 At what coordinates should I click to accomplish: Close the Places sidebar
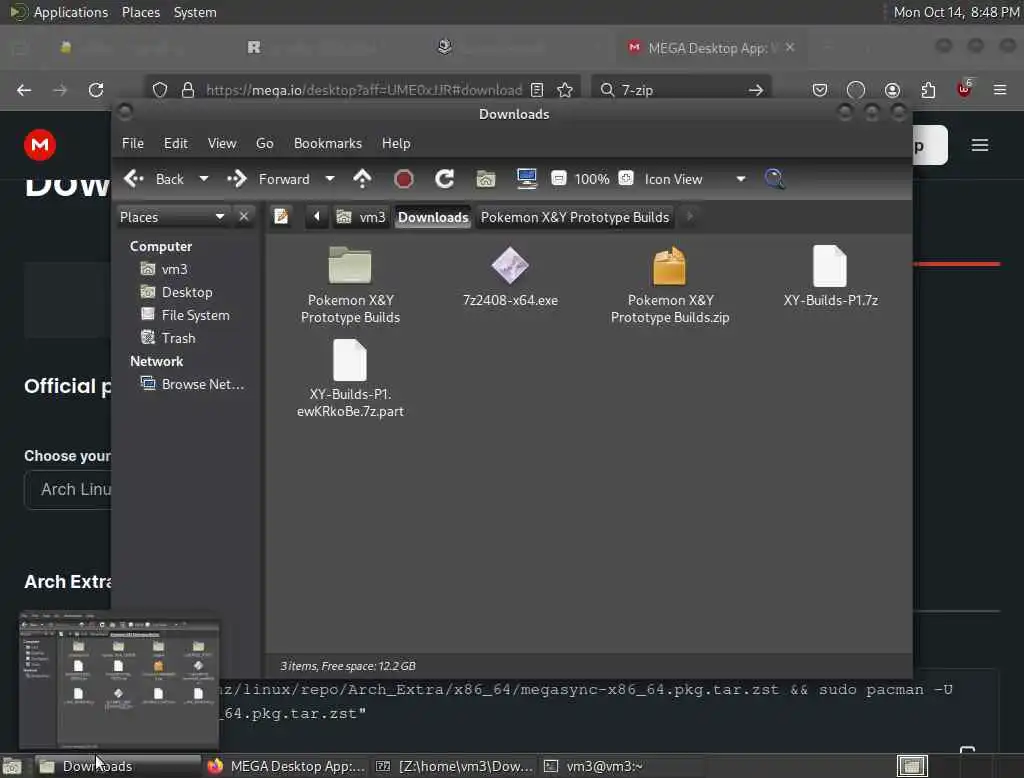point(244,216)
